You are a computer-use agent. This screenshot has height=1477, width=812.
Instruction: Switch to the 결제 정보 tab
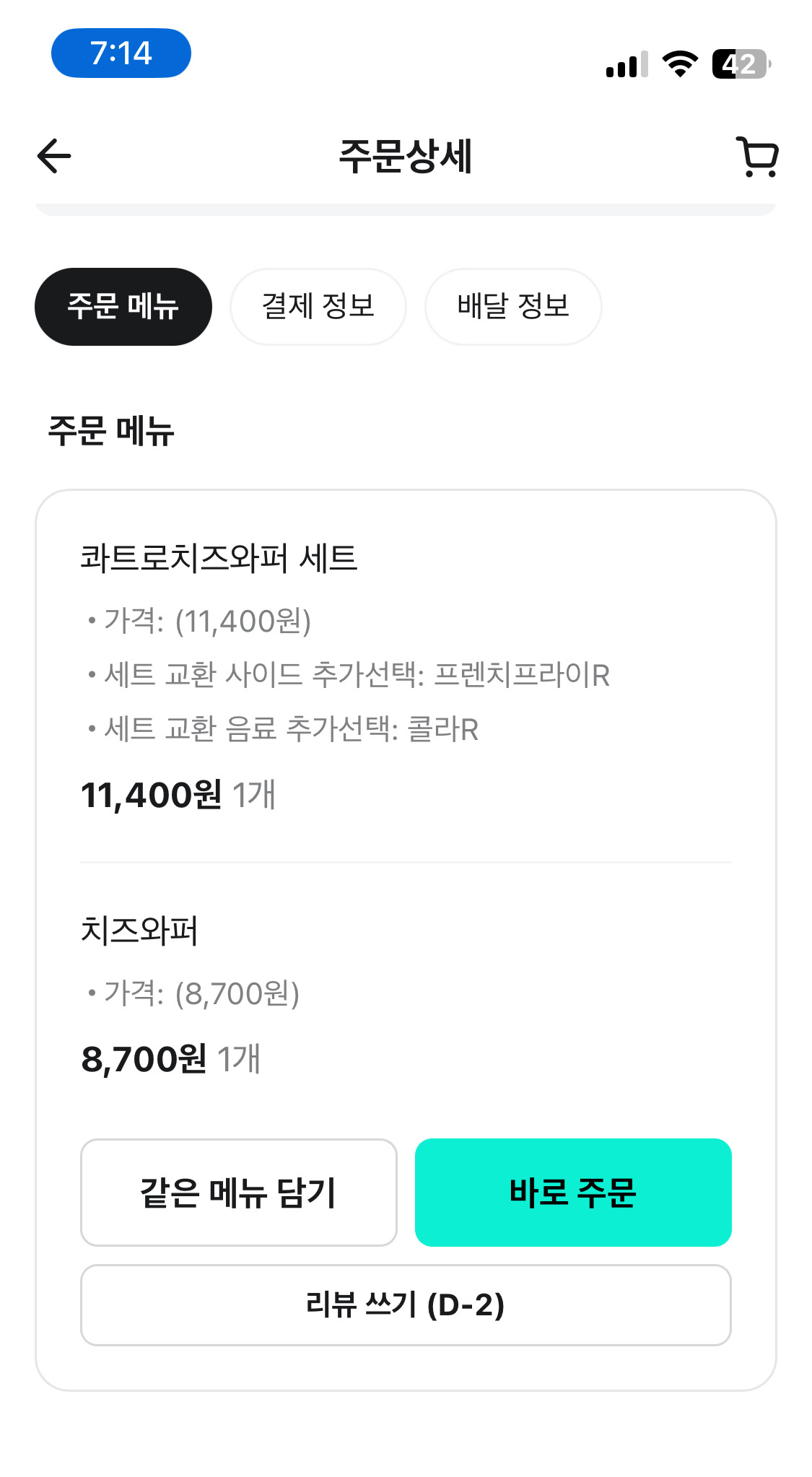coord(318,307)
